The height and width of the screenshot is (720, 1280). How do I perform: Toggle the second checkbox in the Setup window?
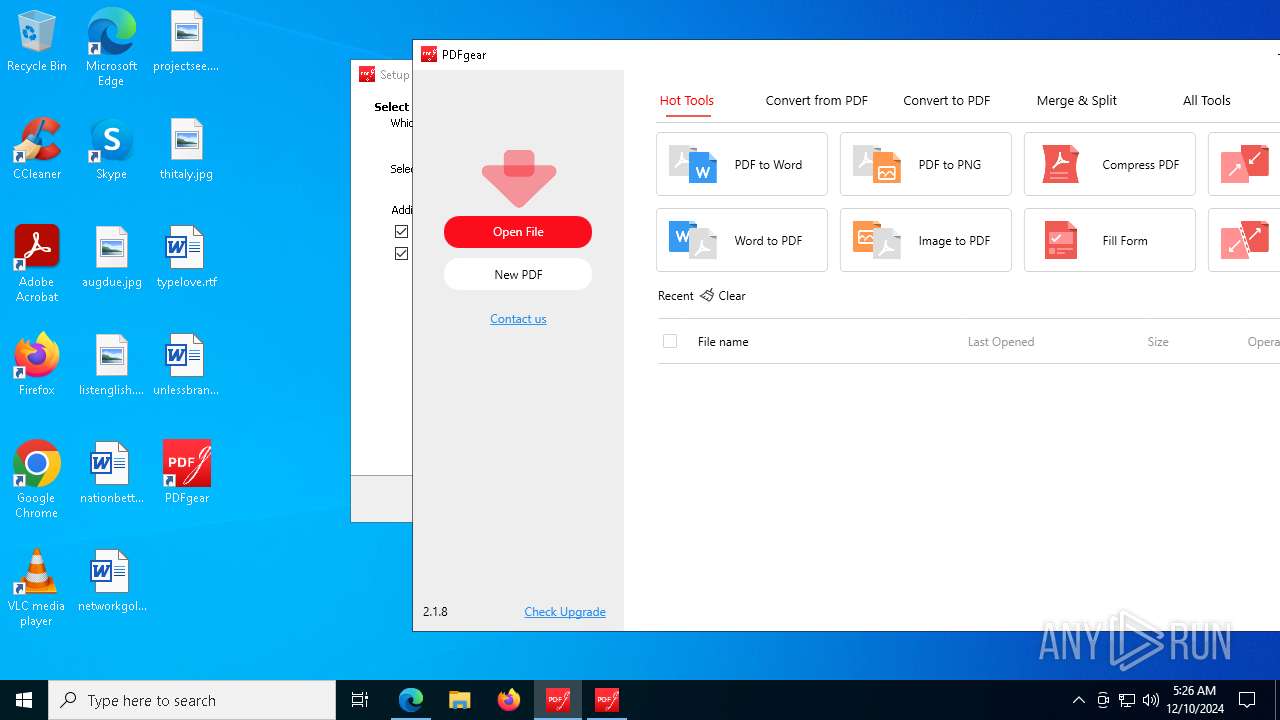point(401,253)
